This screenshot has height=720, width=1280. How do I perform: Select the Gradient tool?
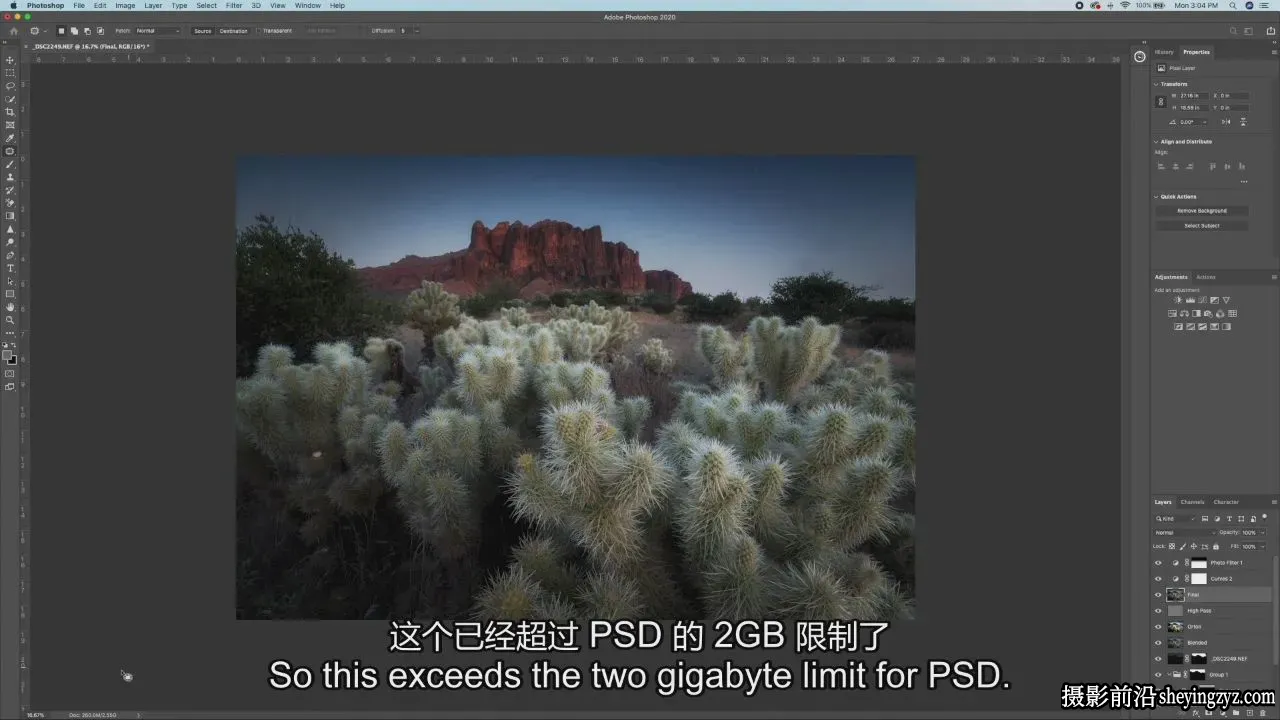coord(10,216)
